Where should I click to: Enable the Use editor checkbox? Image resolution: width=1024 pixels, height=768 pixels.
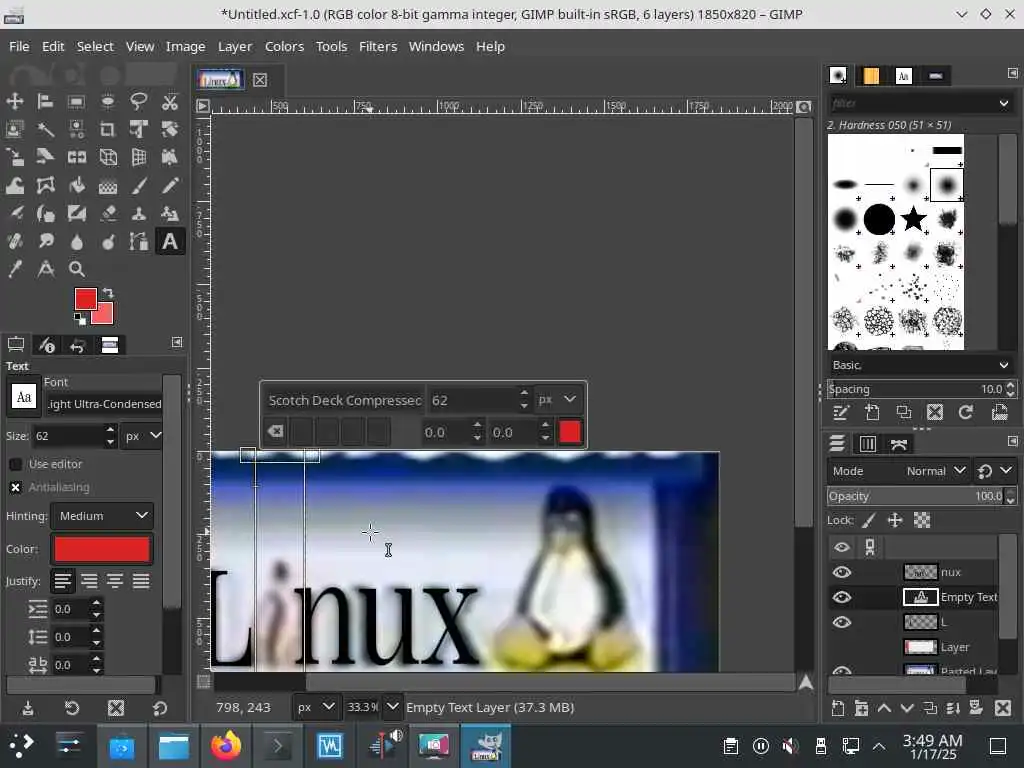16,464
